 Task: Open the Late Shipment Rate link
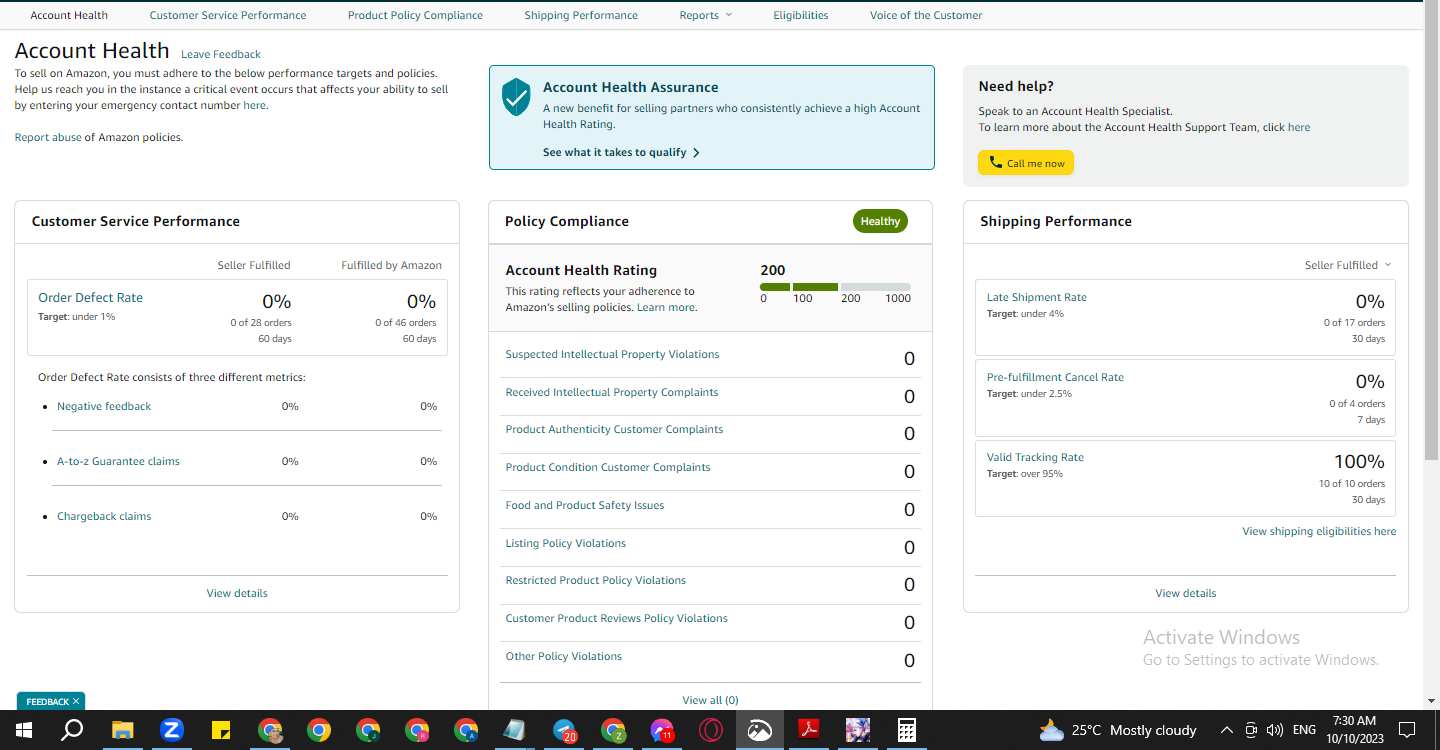tap(1036, 297)
